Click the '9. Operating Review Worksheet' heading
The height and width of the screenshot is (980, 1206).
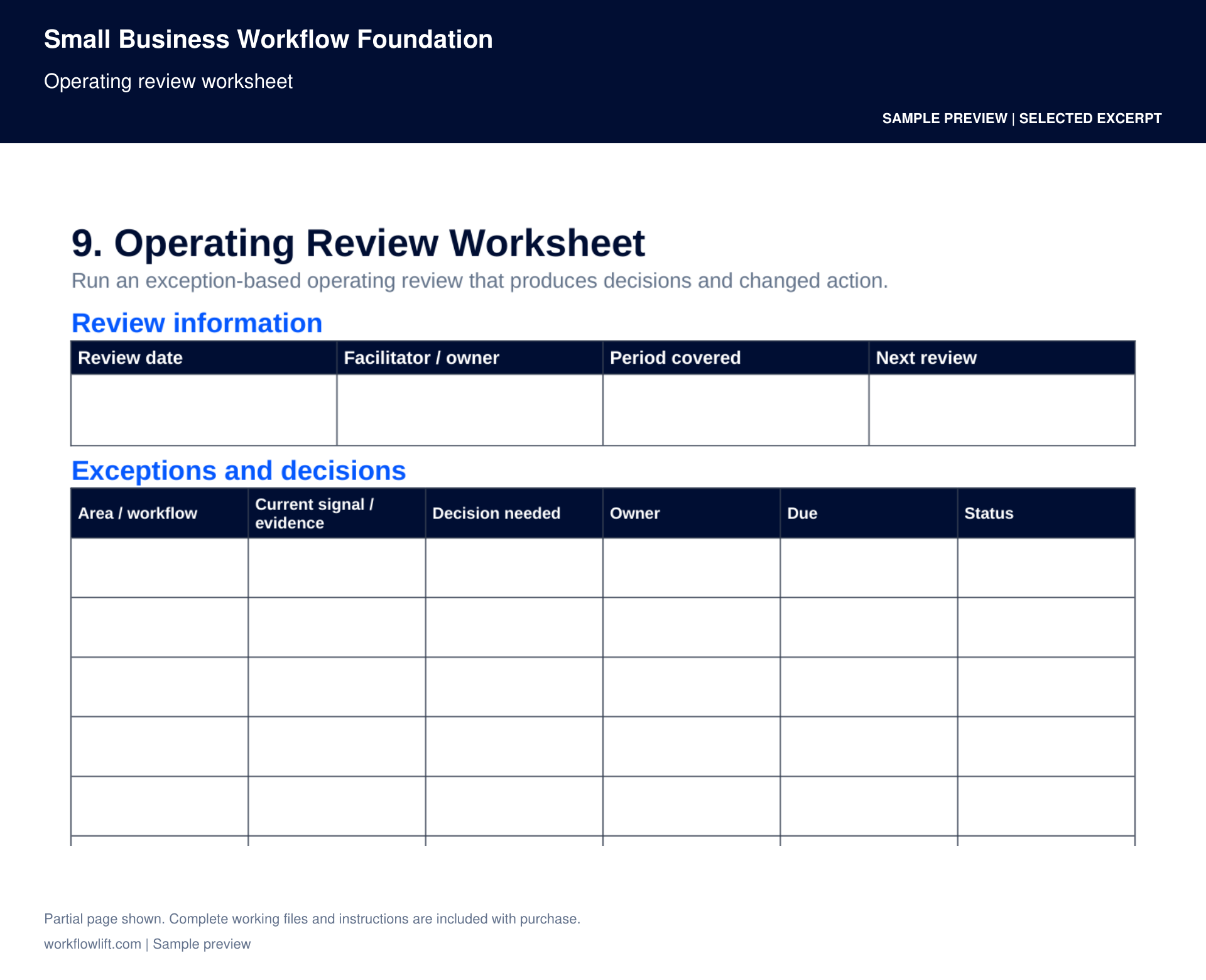[x=358, y=243]
